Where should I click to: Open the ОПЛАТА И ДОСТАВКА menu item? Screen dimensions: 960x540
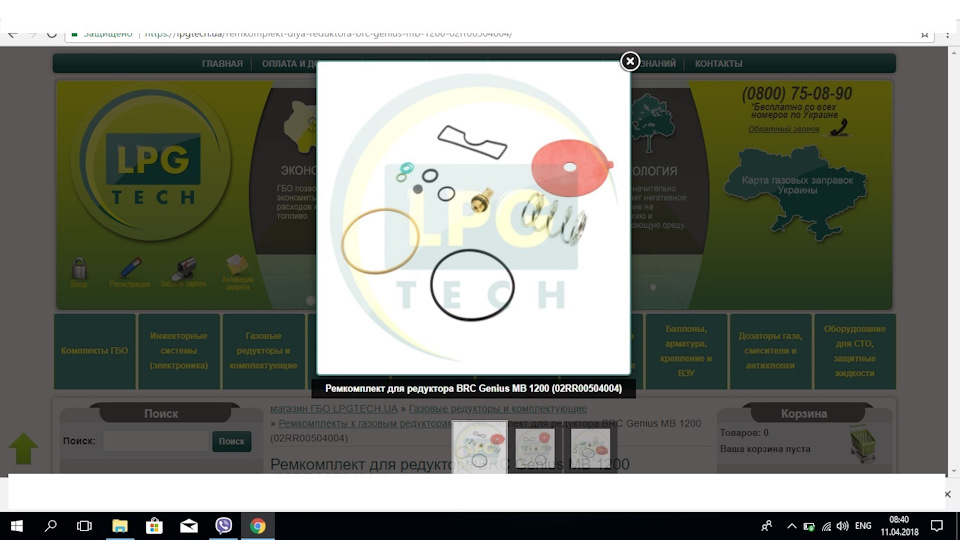289,64
